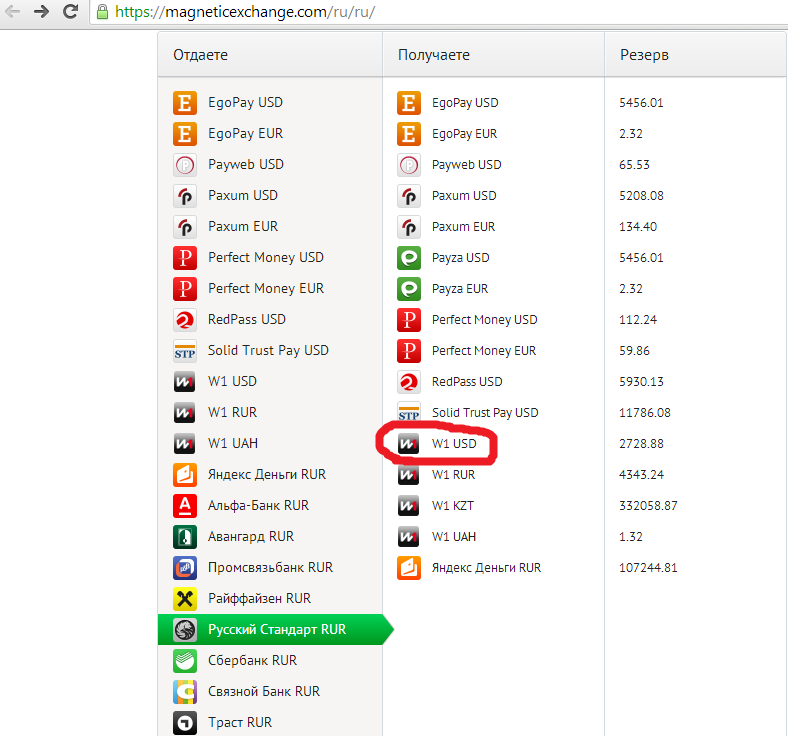The image size is (788, 736).
Task: Click W1 USD icon in Отдаете column
Action: tap(185, 382)
